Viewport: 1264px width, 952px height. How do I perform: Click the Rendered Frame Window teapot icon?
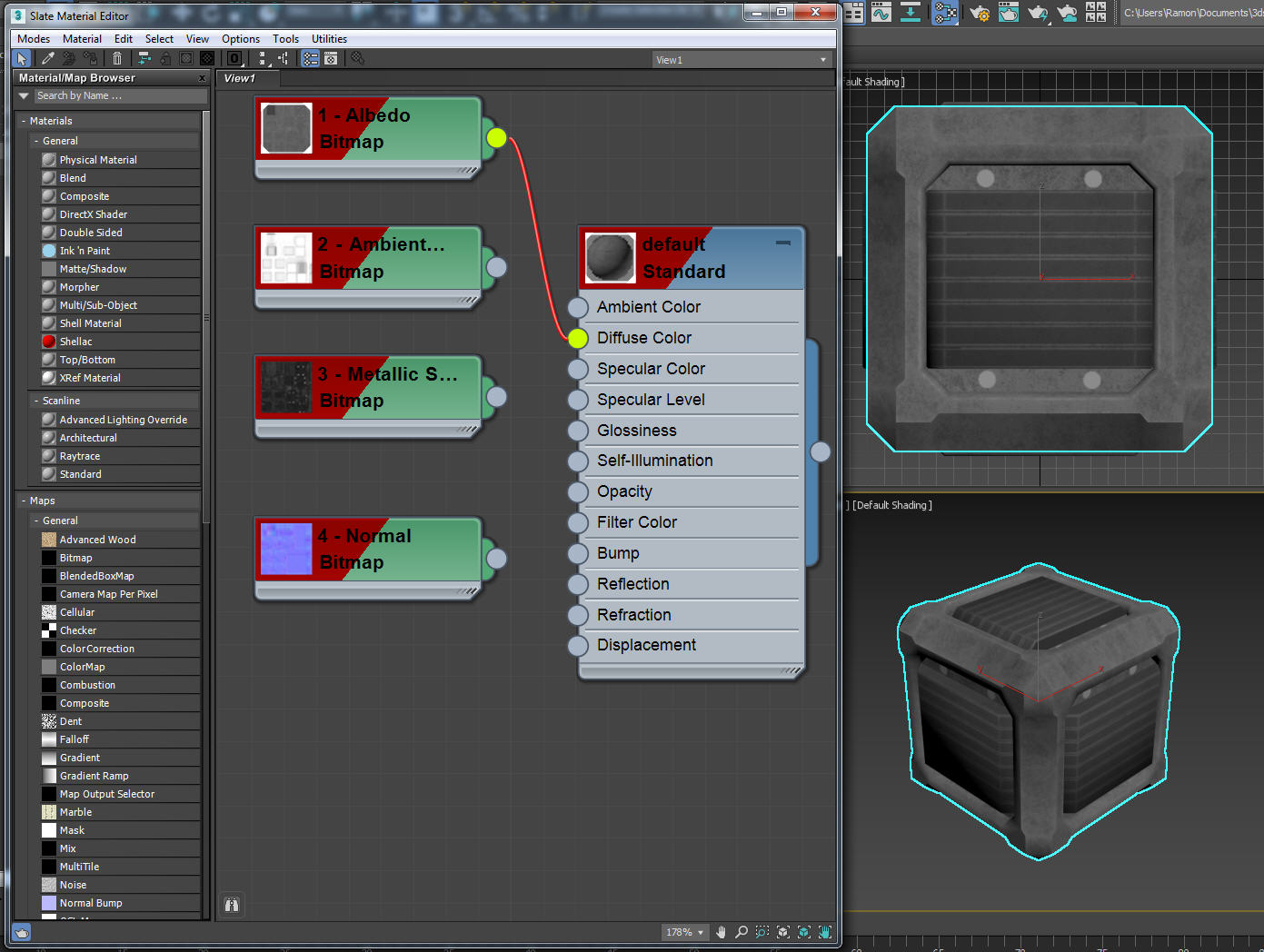click(x=1009, y=14)
